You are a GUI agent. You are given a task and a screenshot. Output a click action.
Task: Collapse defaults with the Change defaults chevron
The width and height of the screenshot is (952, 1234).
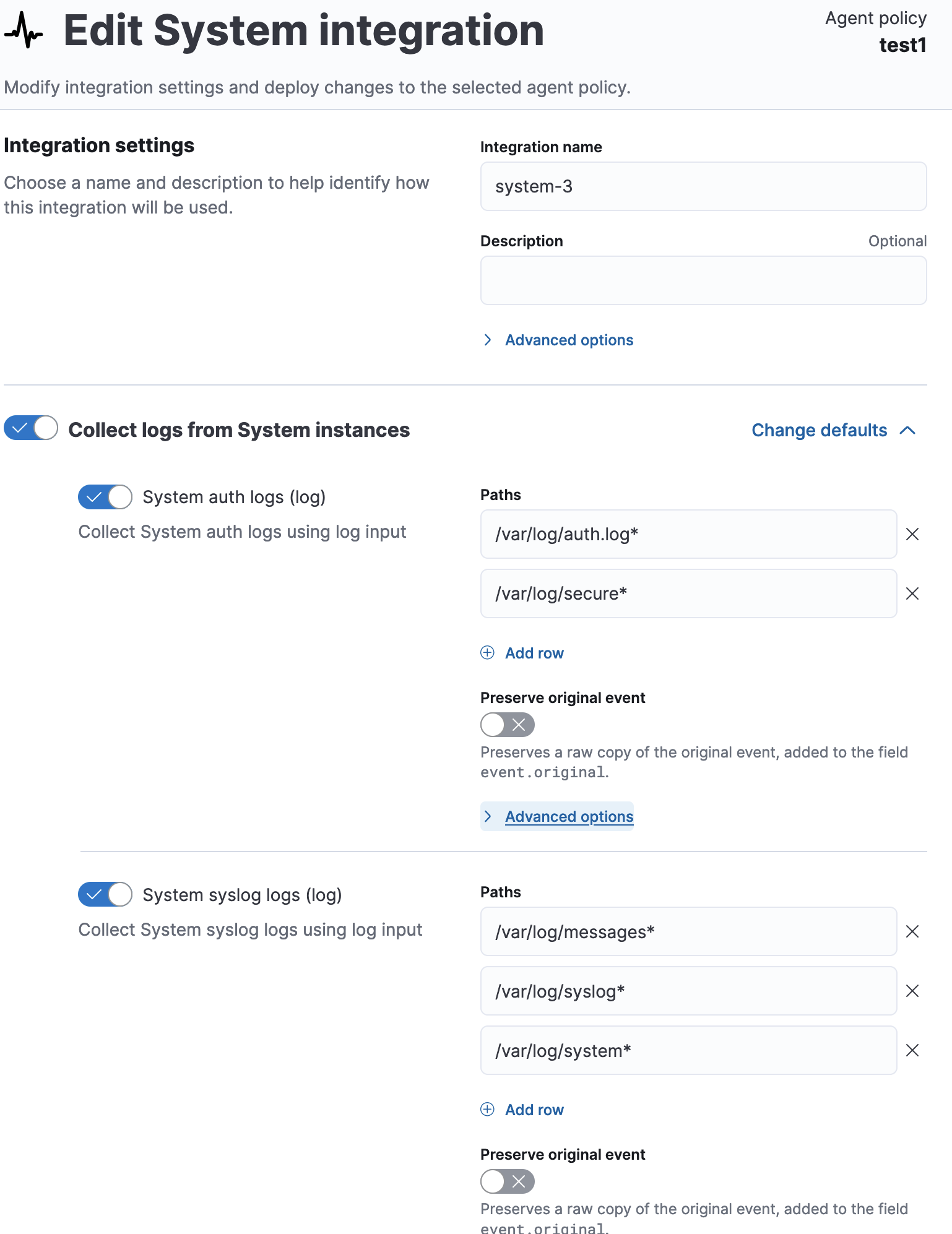907,430
